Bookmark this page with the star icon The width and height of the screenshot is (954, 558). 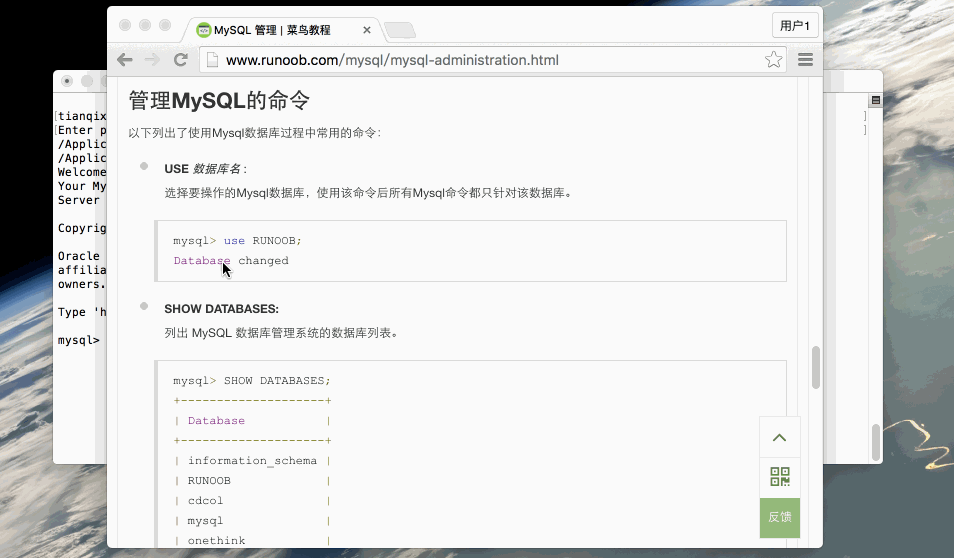coord(773,60)
